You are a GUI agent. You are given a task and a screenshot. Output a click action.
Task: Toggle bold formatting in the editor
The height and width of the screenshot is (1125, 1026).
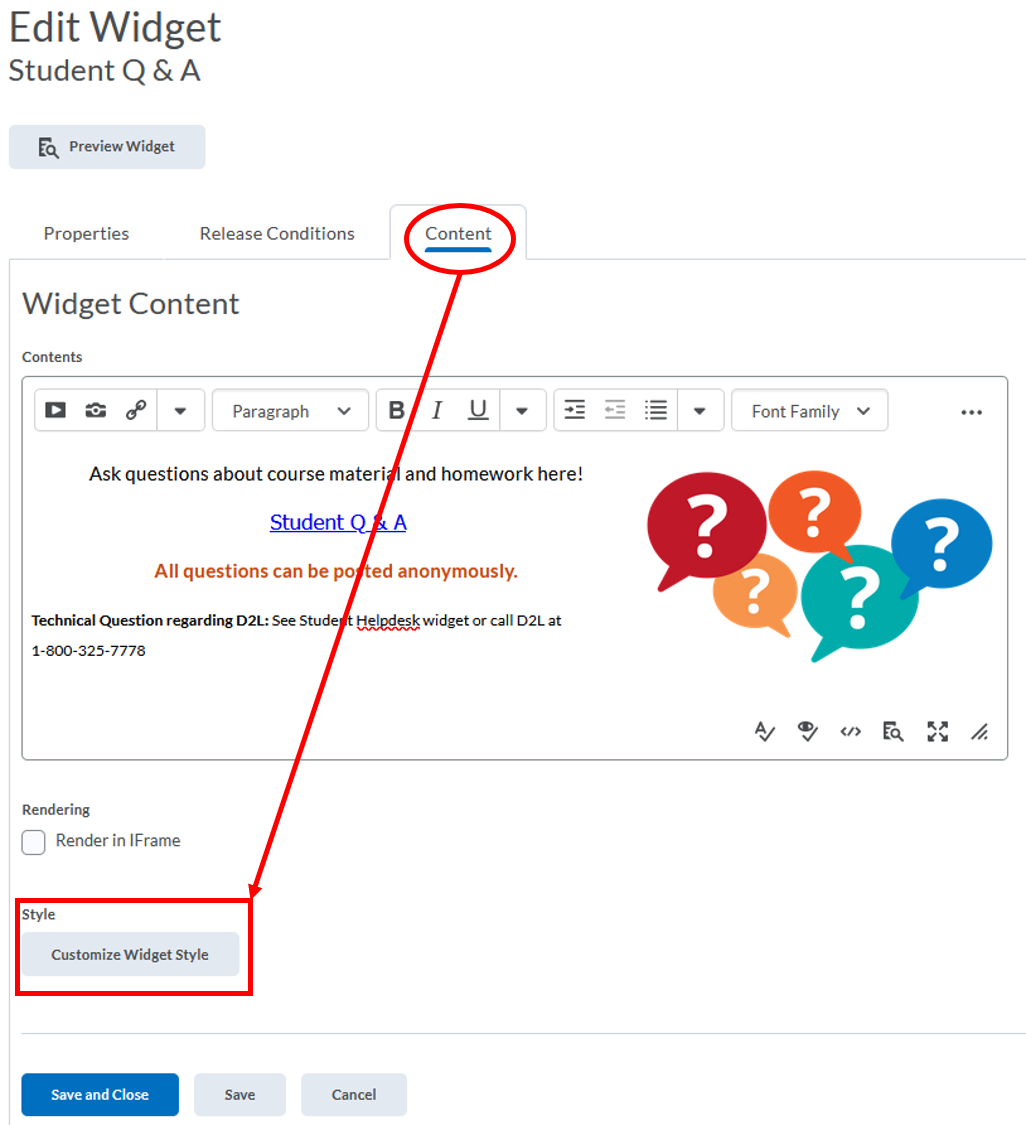(397, 410)
